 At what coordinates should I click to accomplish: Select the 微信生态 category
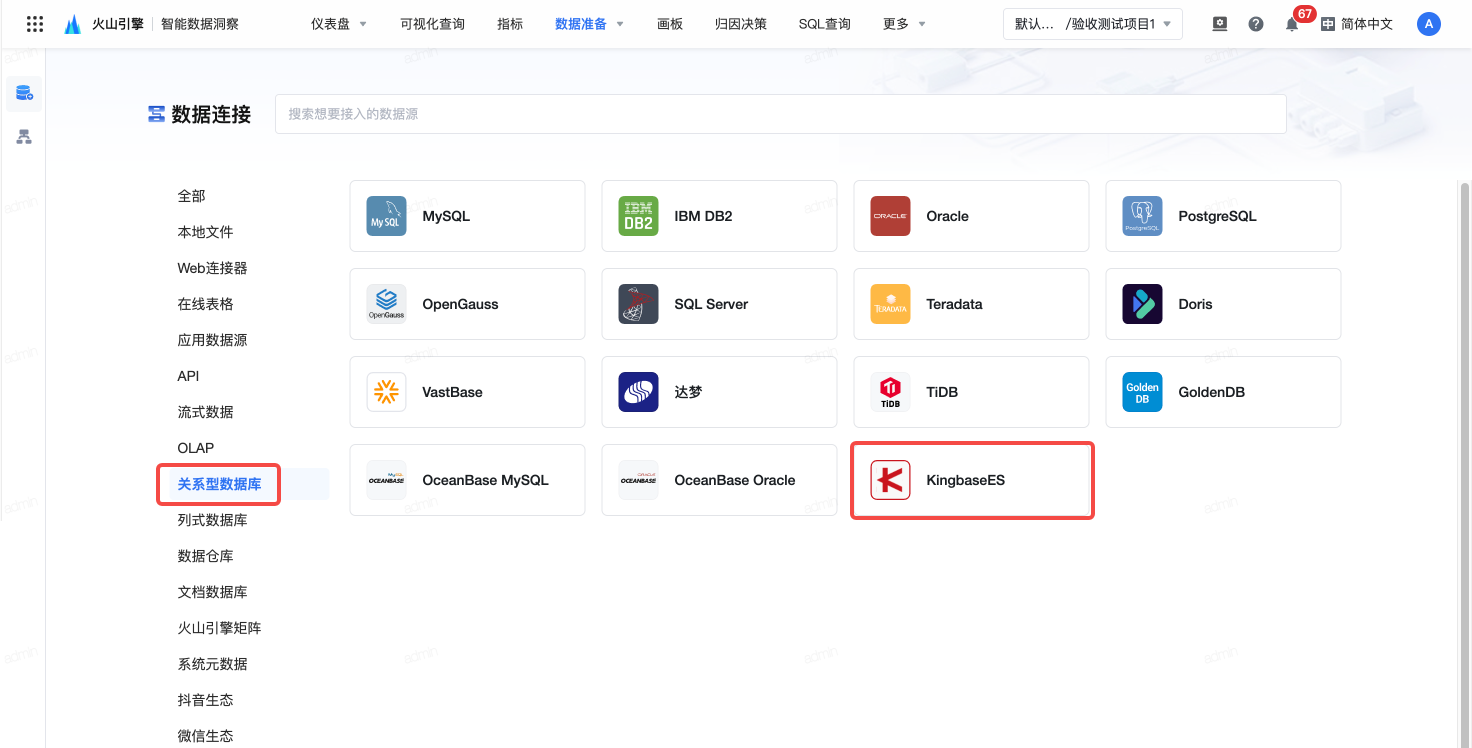206,736
